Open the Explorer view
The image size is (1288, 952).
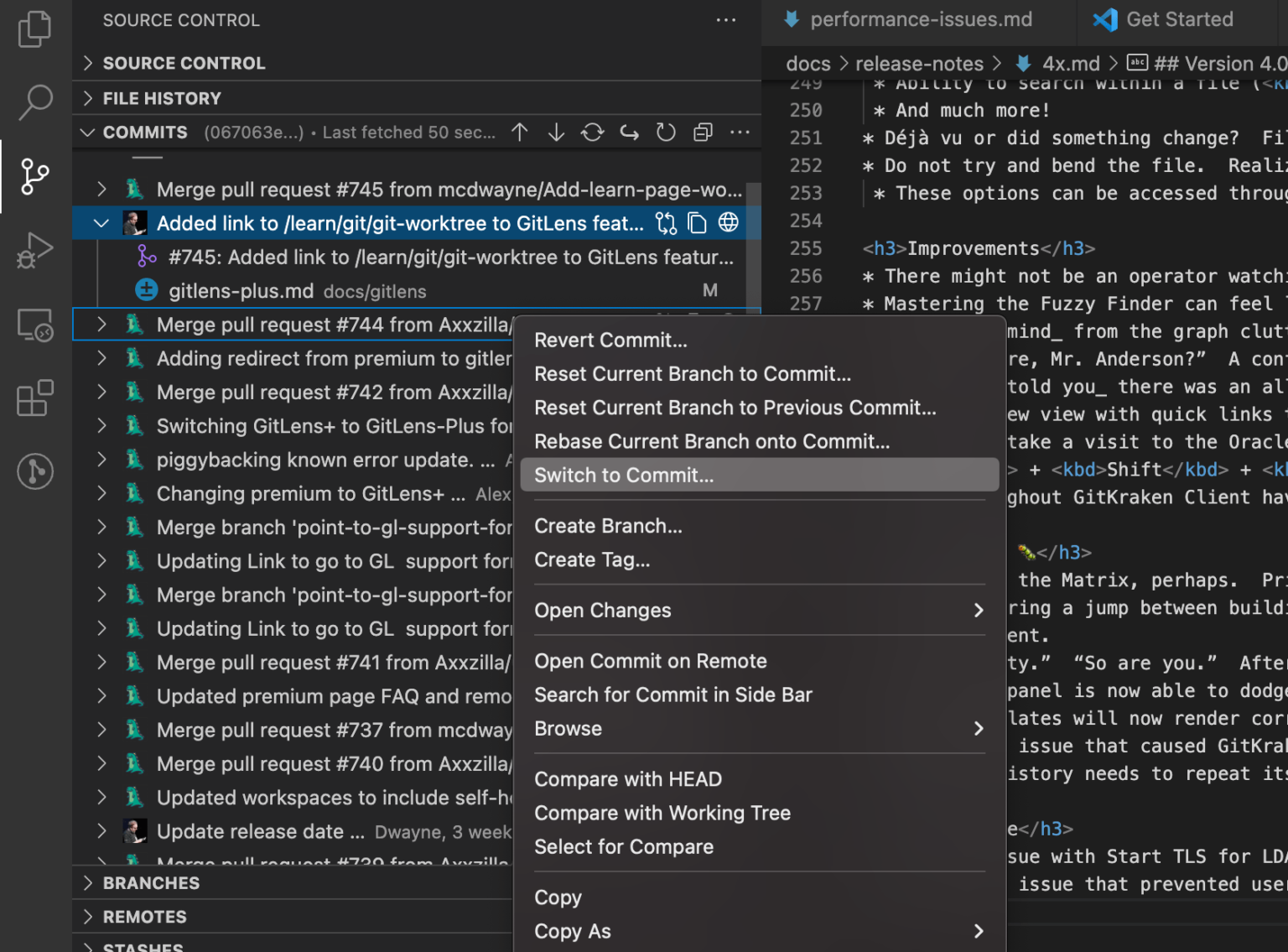tap(34, 28)
